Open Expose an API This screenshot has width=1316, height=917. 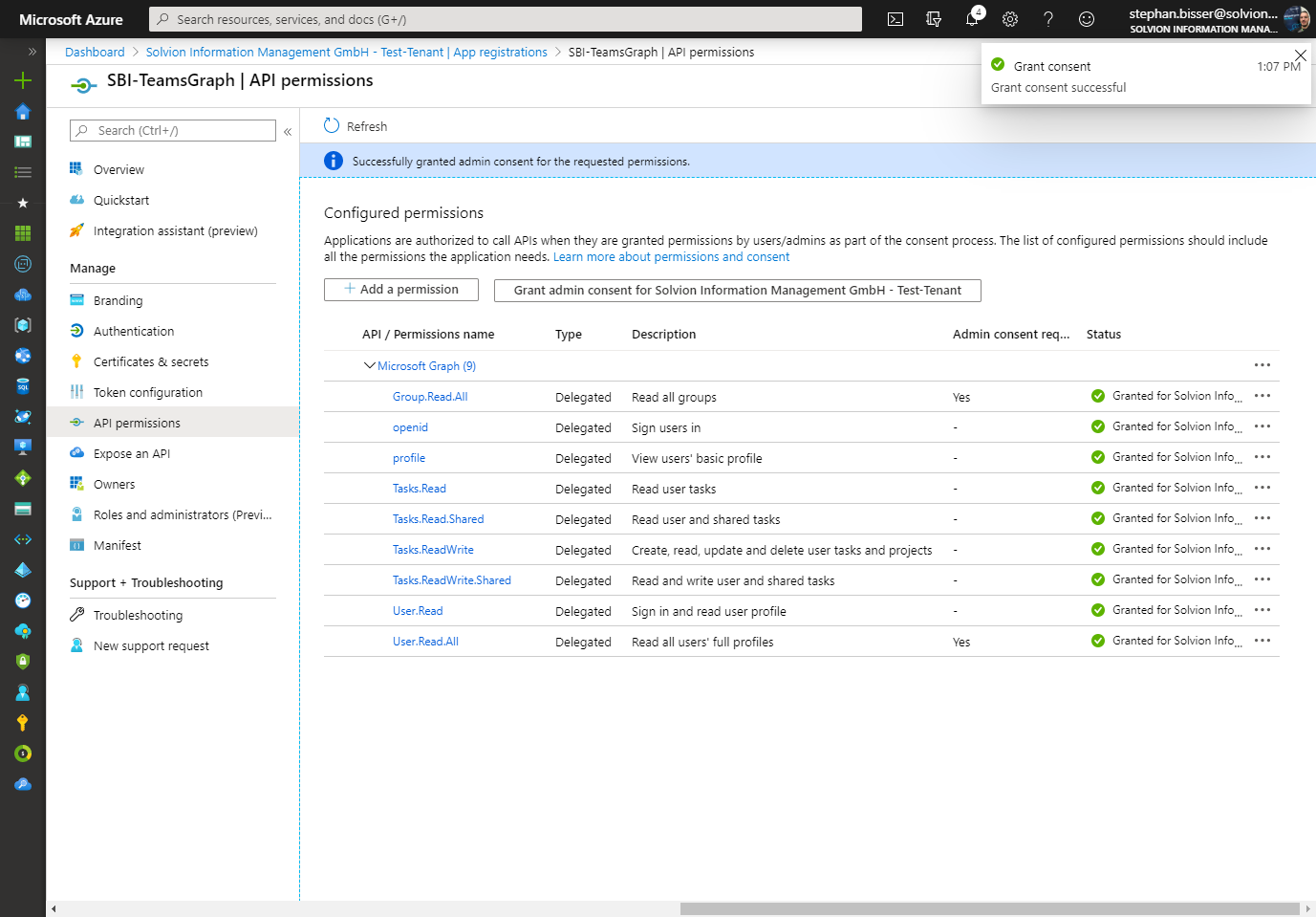pos(132,454)
